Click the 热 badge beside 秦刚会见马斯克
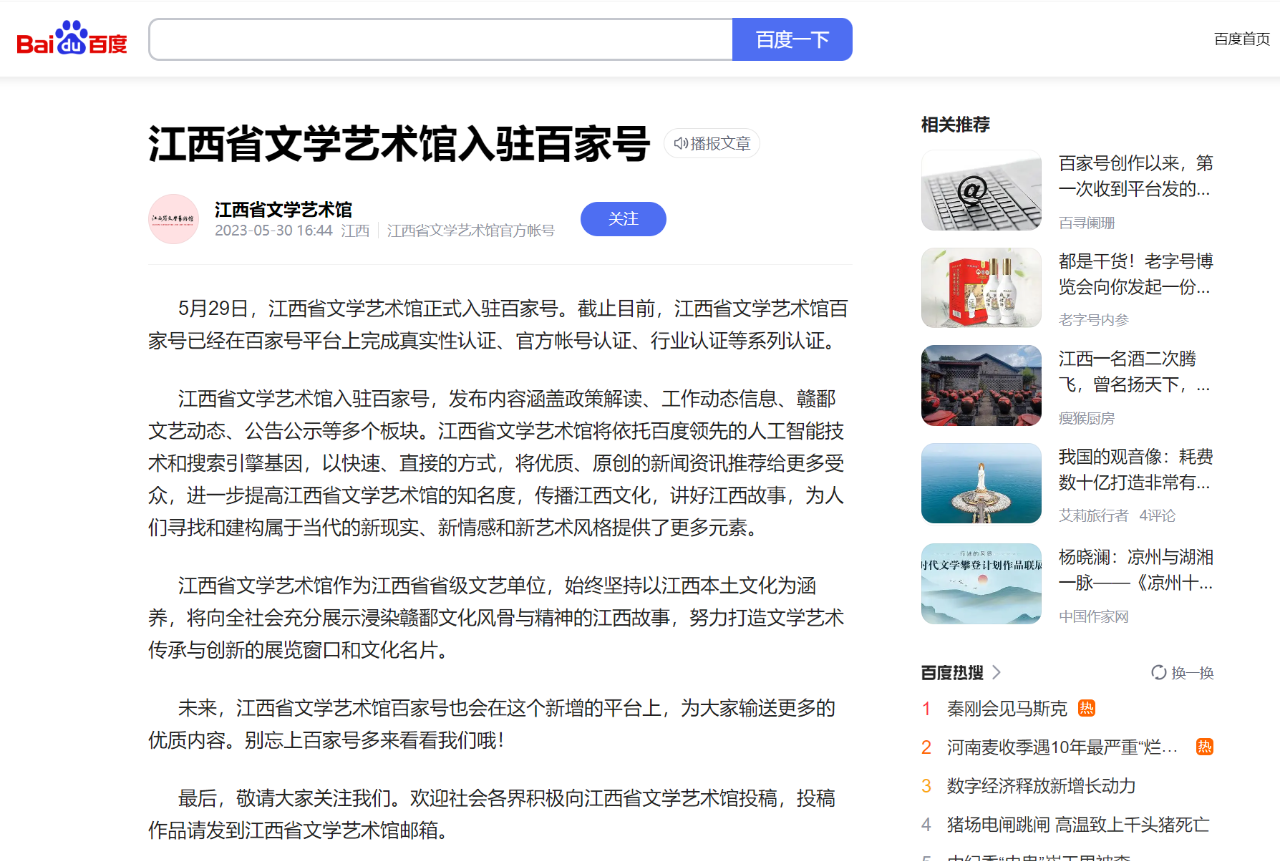1280x861 pixels. (1086, 708)
